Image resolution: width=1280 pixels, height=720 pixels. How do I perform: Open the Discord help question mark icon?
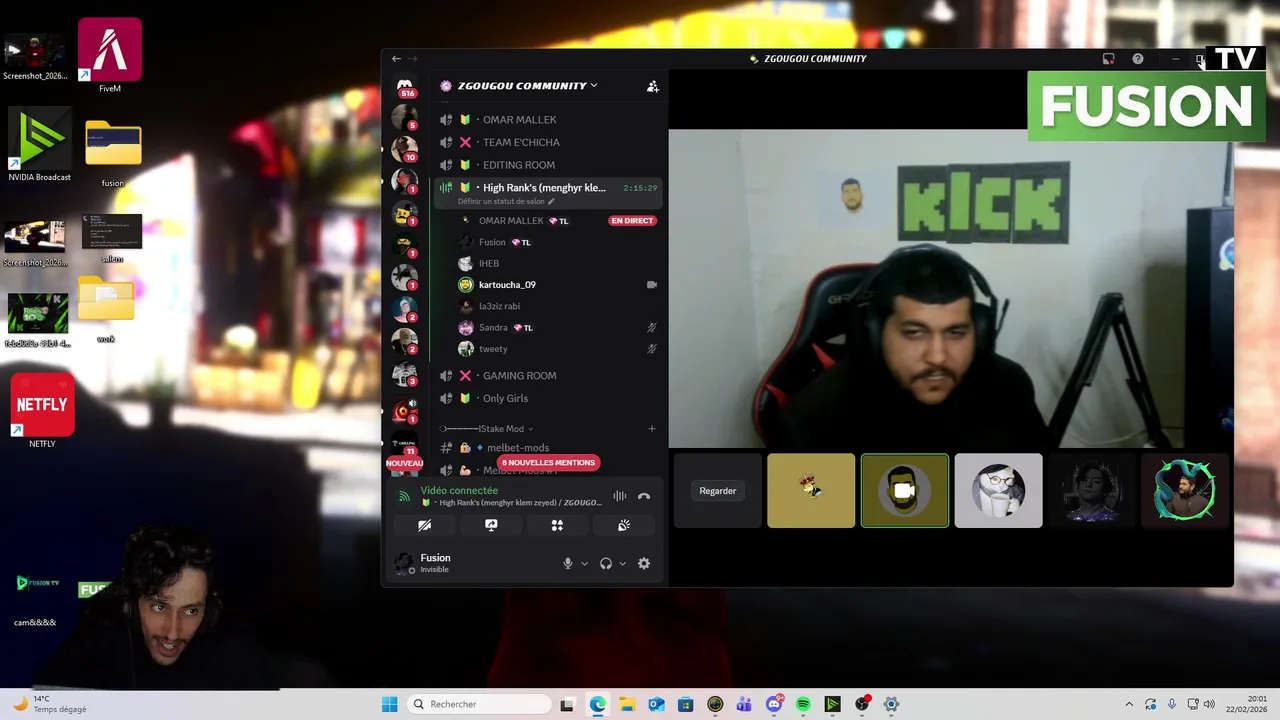point(1138,59)
